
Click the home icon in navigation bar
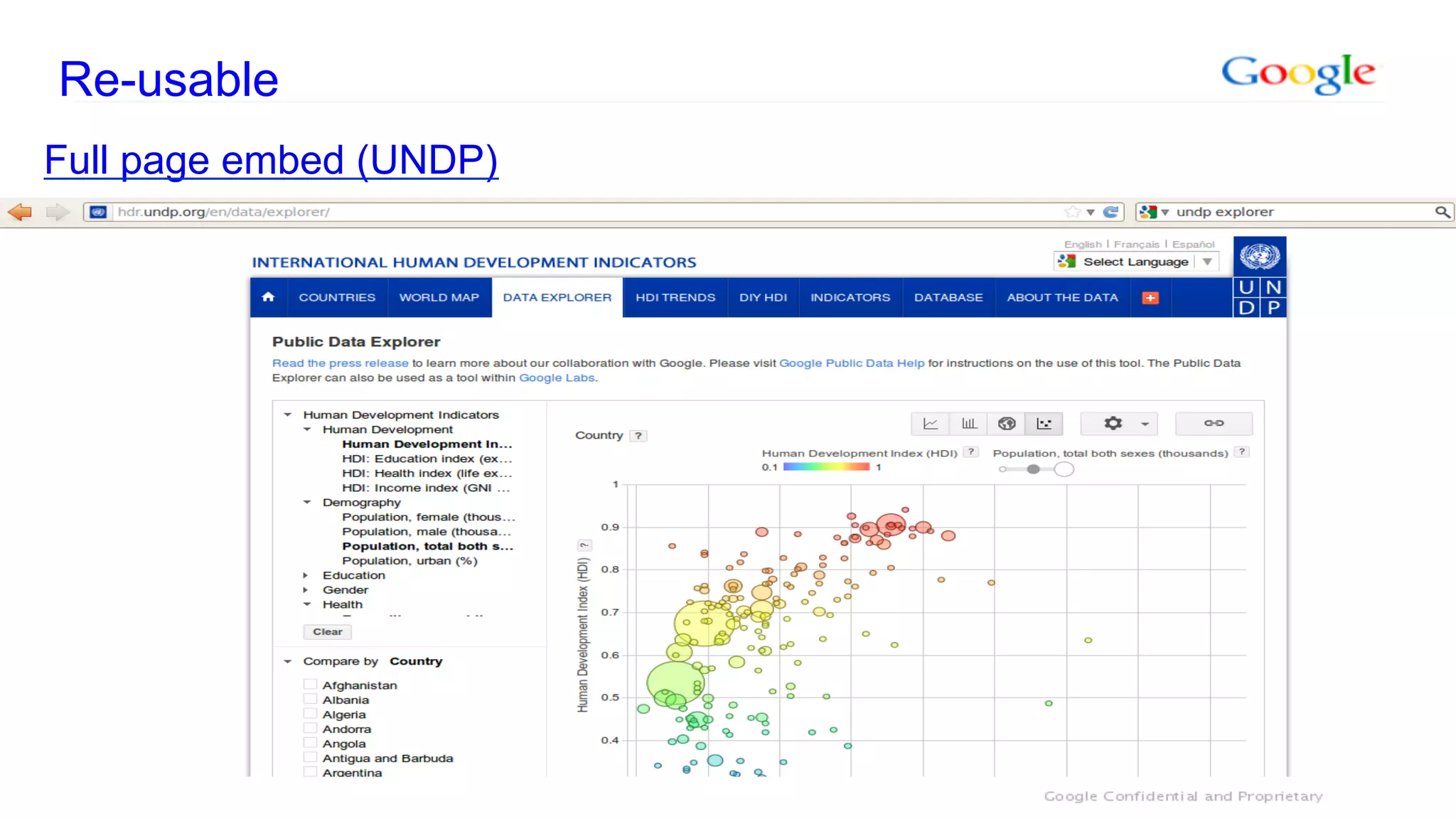268,297
